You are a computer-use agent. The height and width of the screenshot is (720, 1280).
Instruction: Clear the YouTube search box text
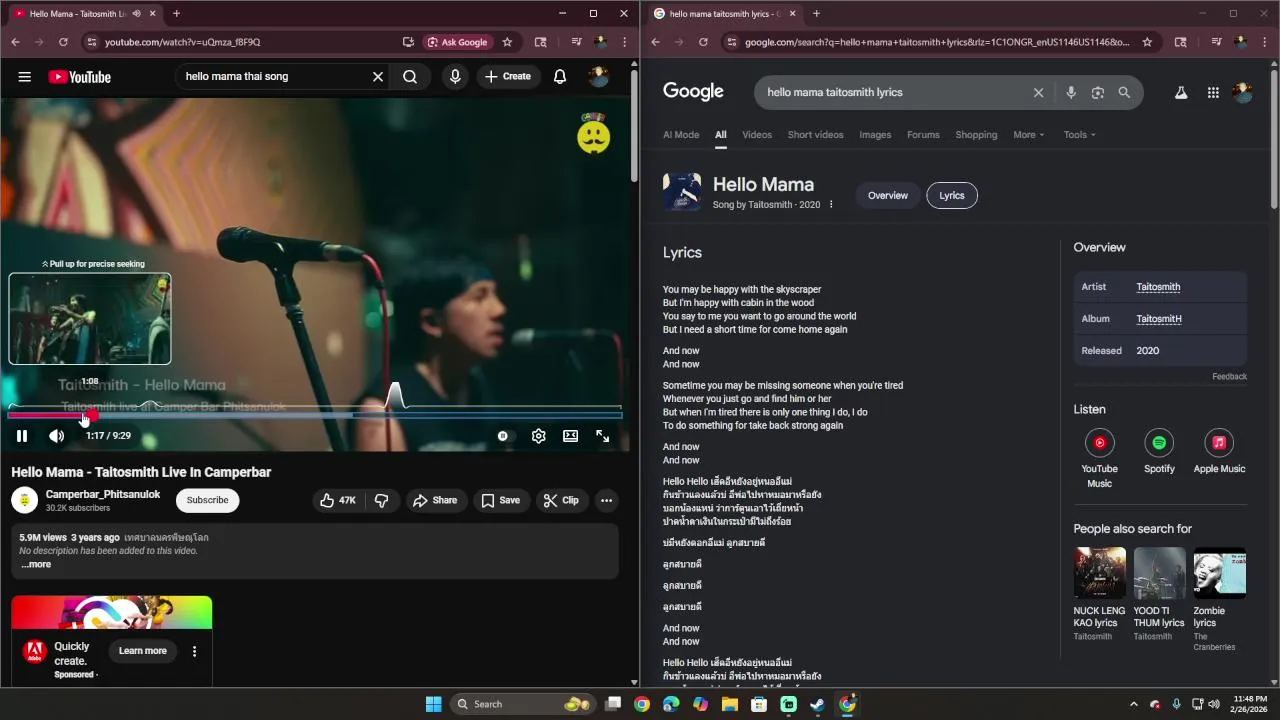[x=378, y=77]
